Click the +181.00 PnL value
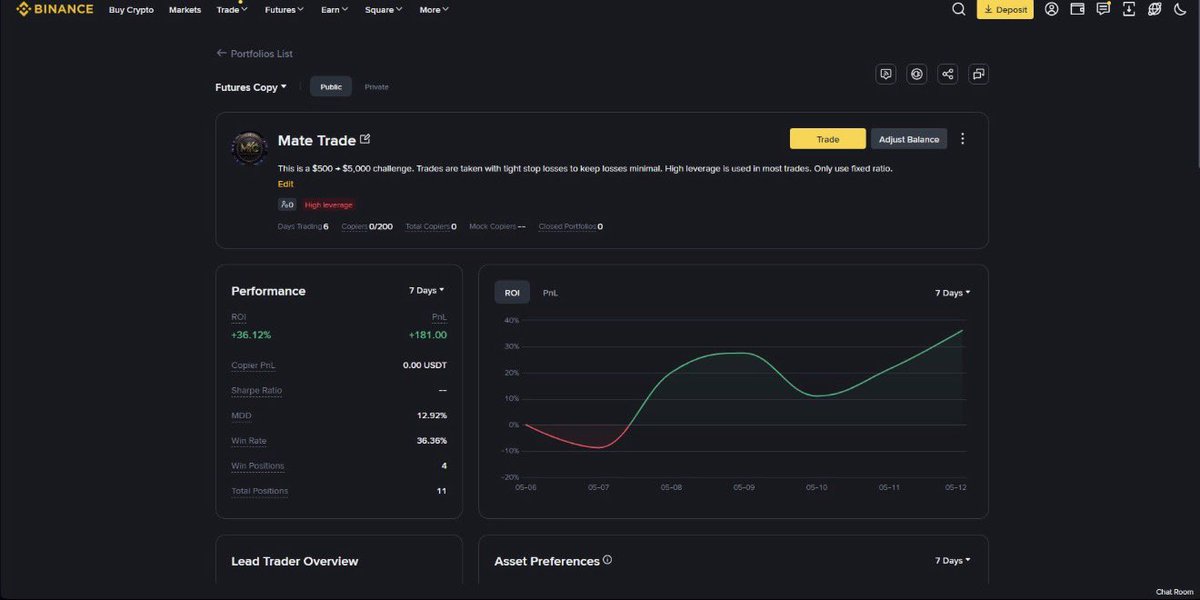This screenshot has height=600, width=1200. click(428, 335)
